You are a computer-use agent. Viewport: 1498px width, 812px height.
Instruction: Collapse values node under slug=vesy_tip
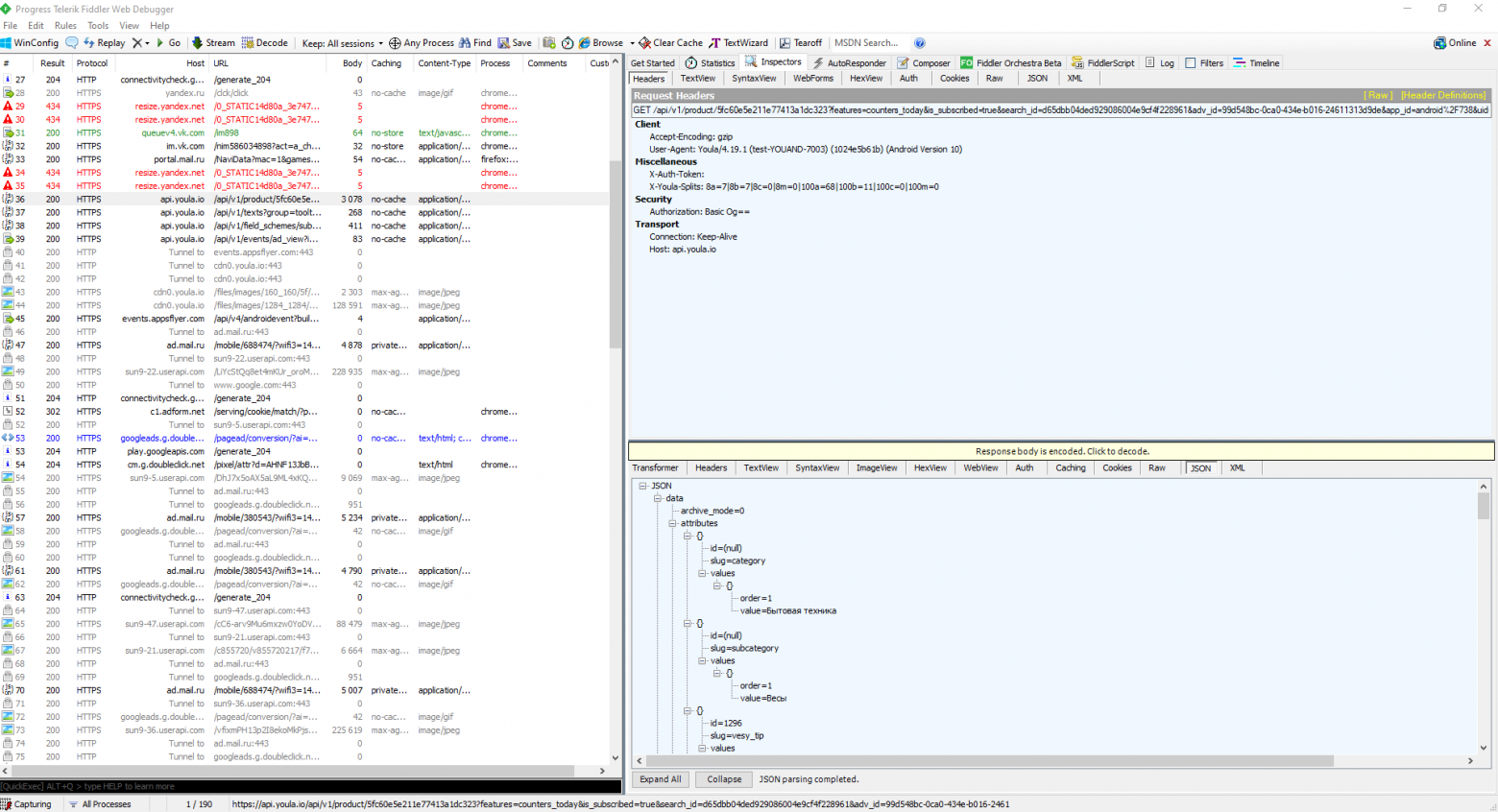(702, 748)
